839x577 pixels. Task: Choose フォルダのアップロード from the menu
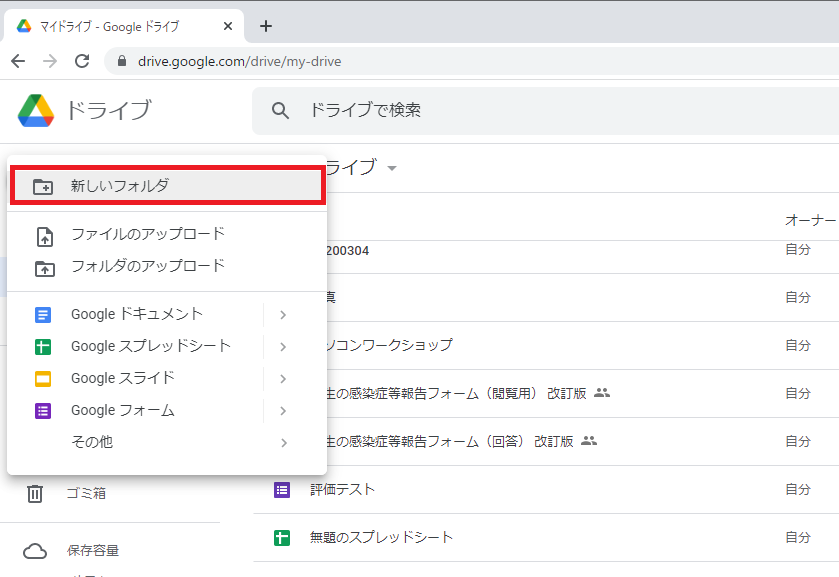click(167, 267)
